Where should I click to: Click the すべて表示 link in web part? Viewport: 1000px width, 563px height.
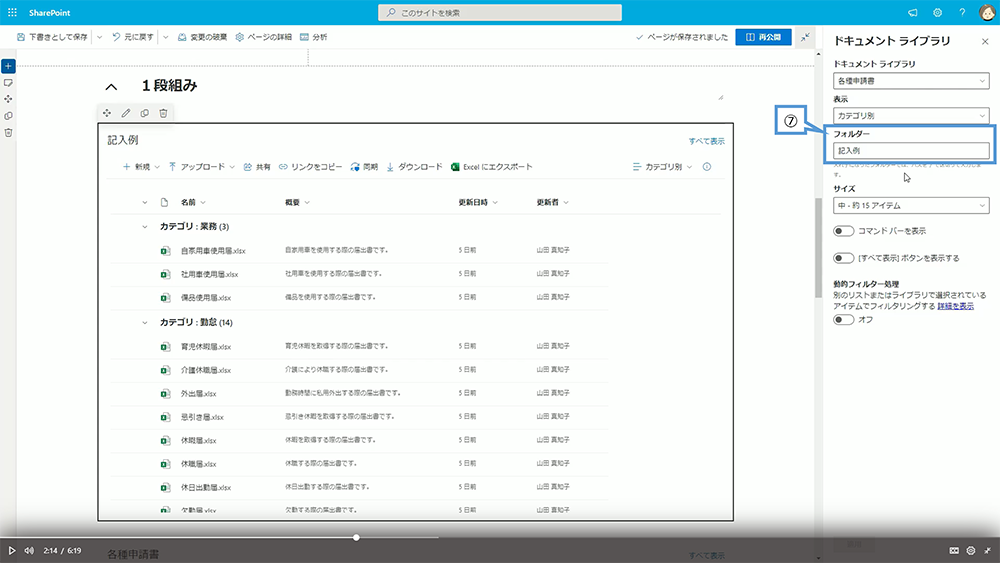pos(707,141)
